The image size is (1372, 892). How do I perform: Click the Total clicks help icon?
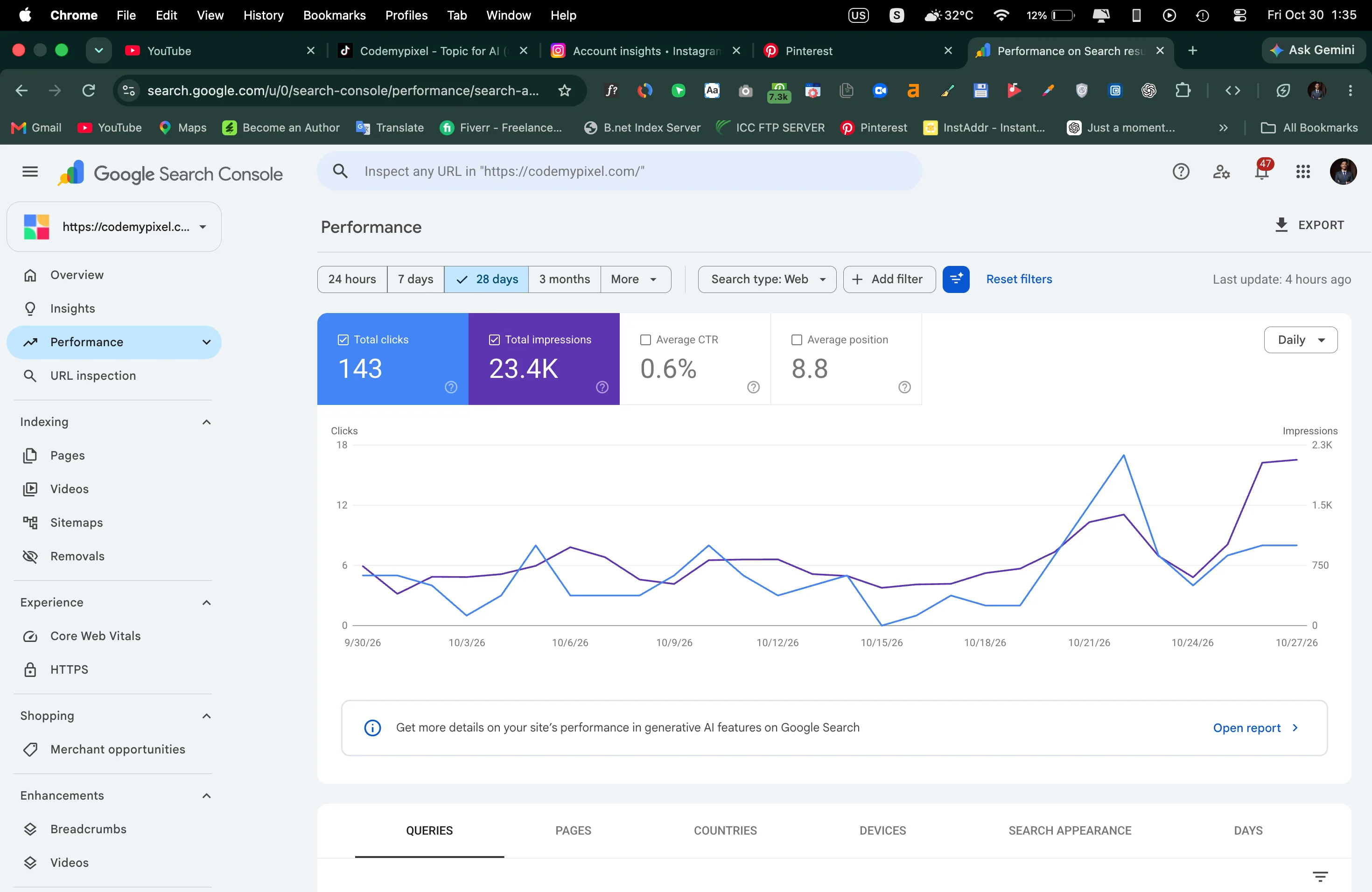[451, 387]
